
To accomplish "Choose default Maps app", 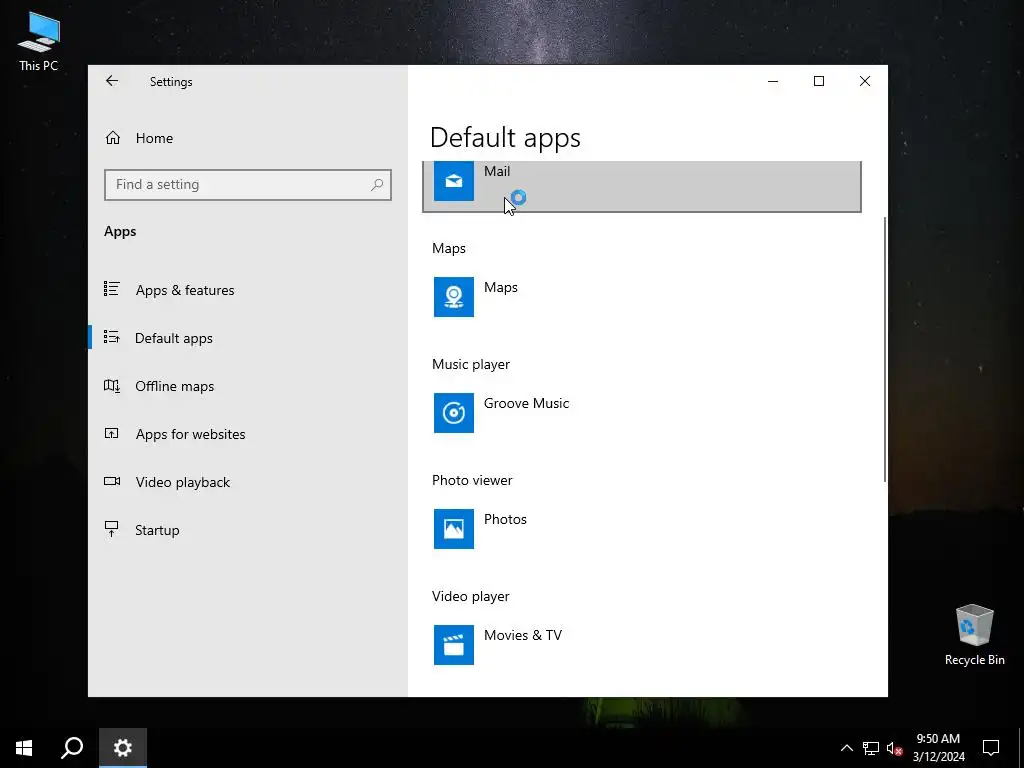I will pyautogui.click(x=642, y=297).
